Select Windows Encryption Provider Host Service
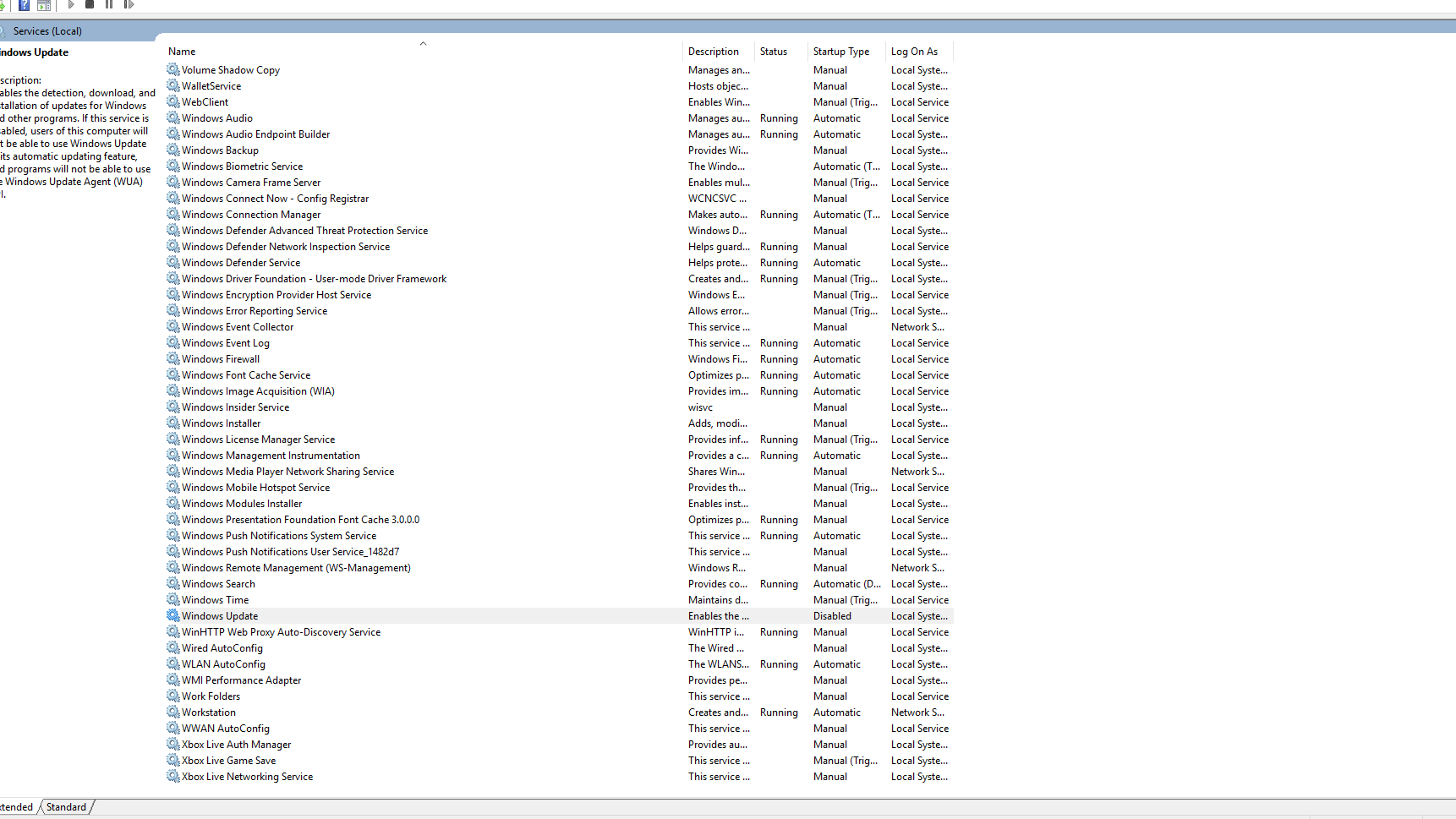 [560, 294]
